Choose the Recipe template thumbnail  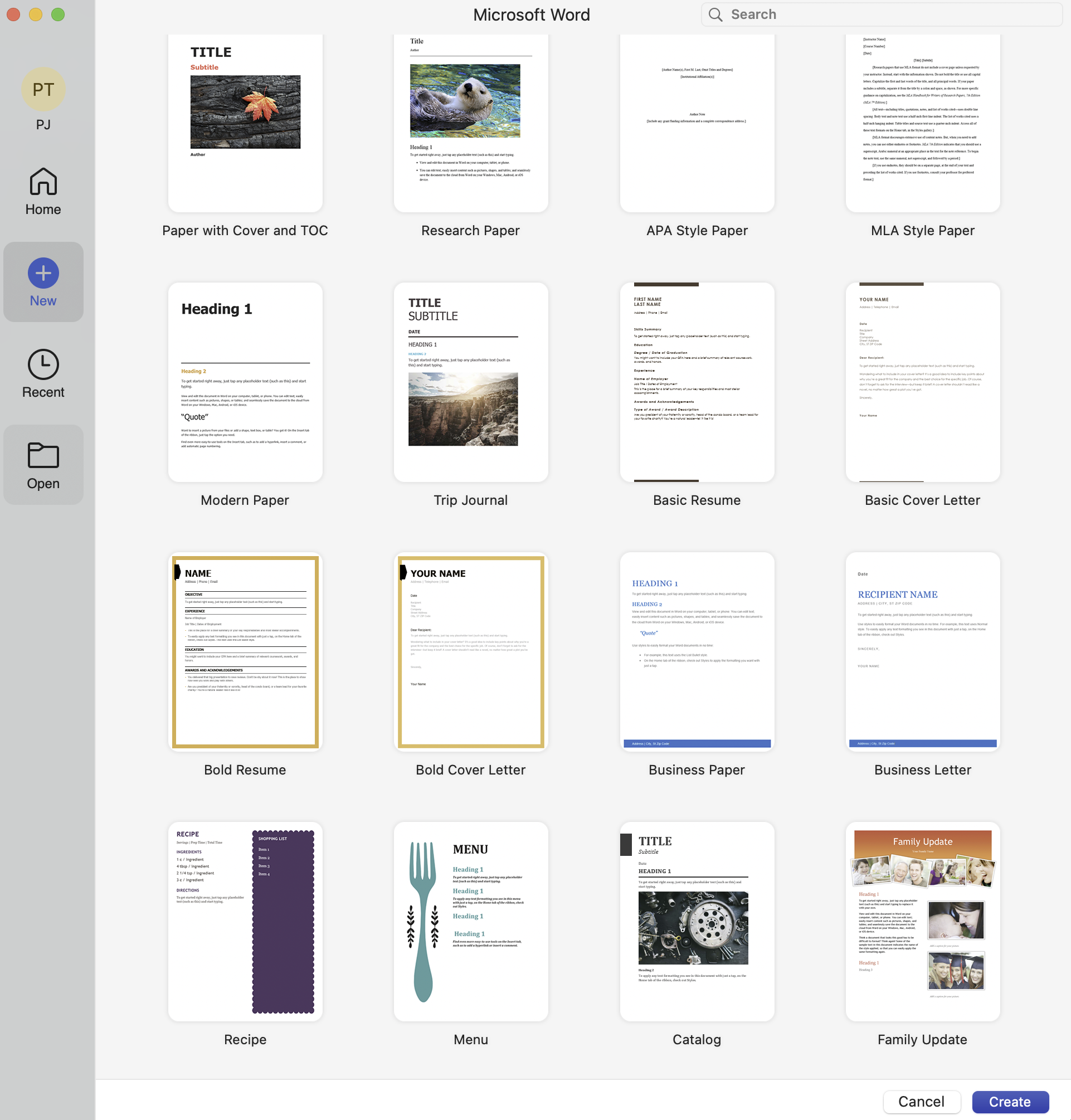tap(245, 921)
